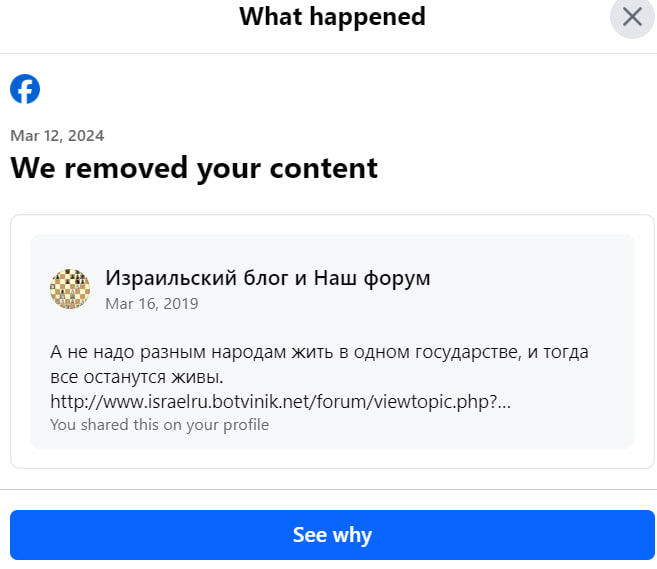
Task: Click the We removed your content heading
Action: pos(194,168)
